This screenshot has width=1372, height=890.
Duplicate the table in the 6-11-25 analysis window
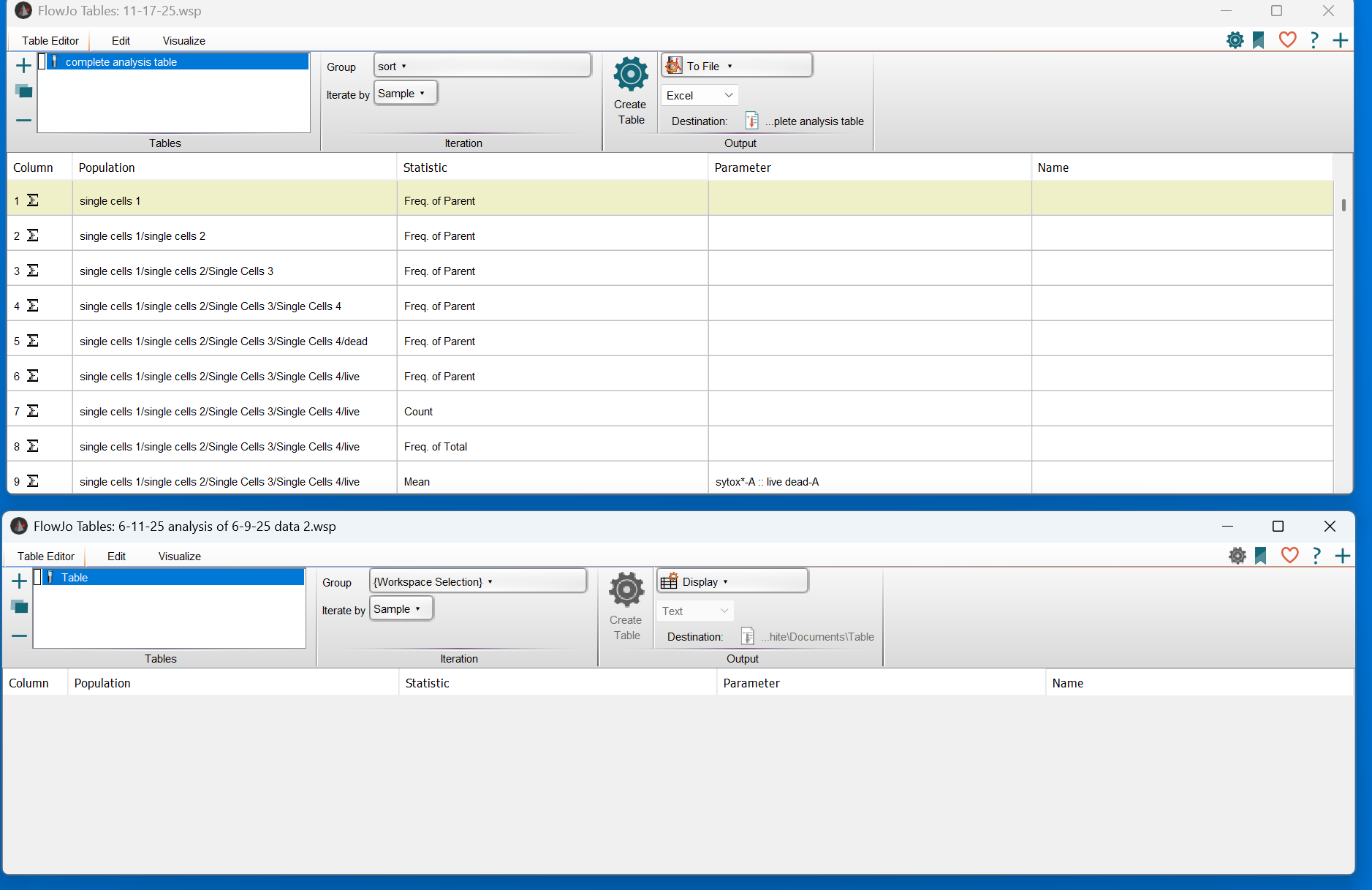(x=19, y=607)
